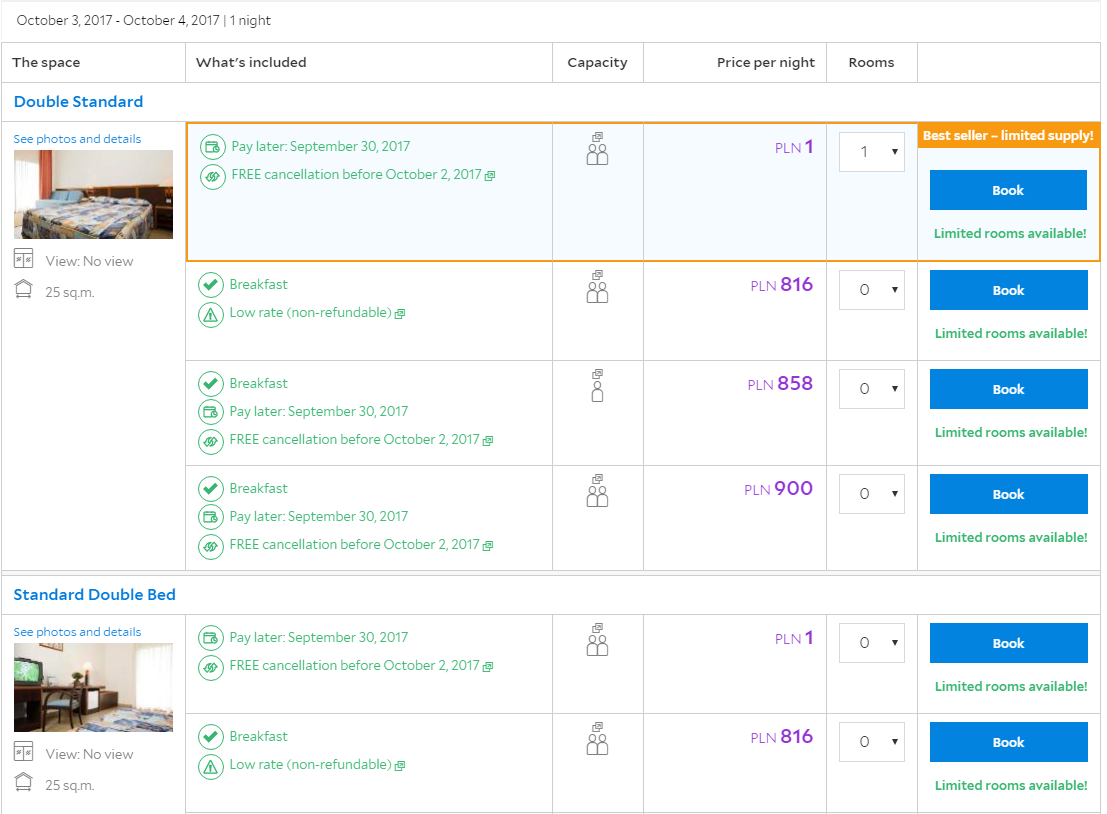Open rooms dropdown for Standard Double Bed PLN 1 rate
This screenshot has height=814, width=1107.
[x=871, y=642]
